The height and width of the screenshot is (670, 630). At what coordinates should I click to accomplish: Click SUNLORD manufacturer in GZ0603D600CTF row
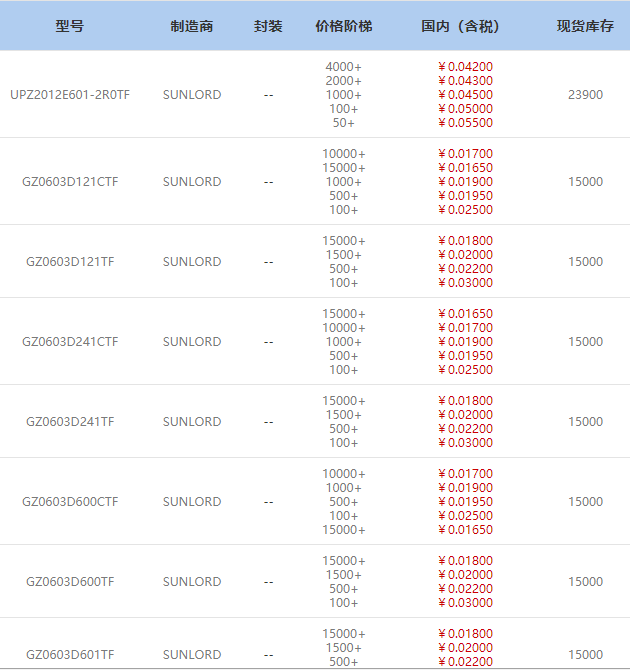point(192,502)
